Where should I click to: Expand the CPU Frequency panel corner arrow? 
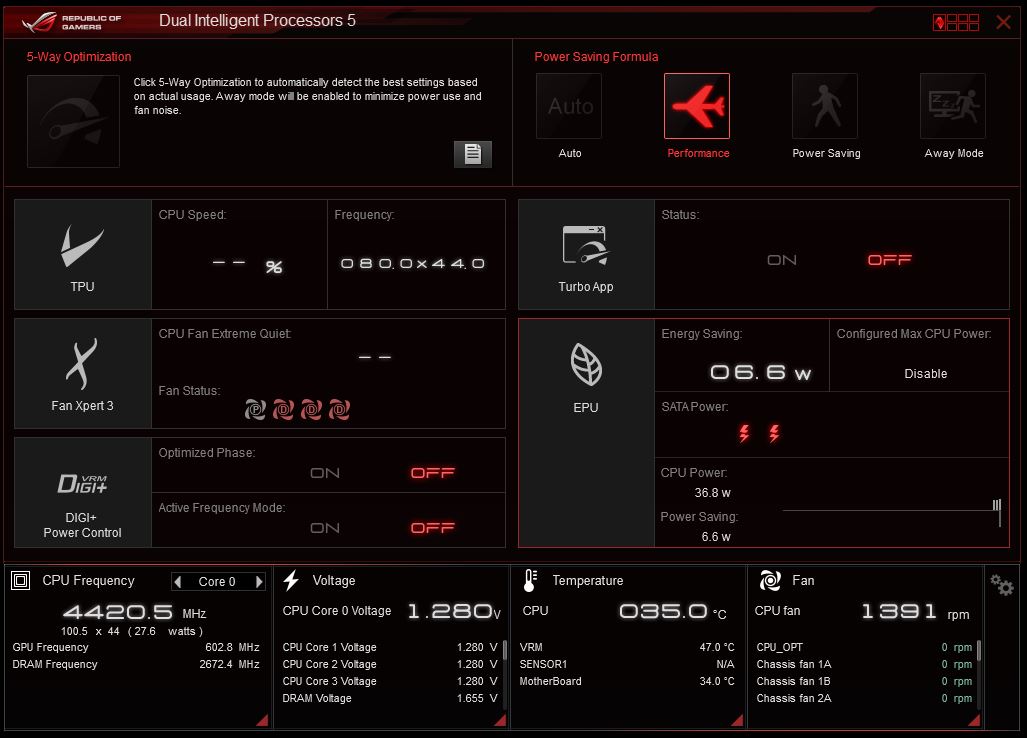point(262,720)
